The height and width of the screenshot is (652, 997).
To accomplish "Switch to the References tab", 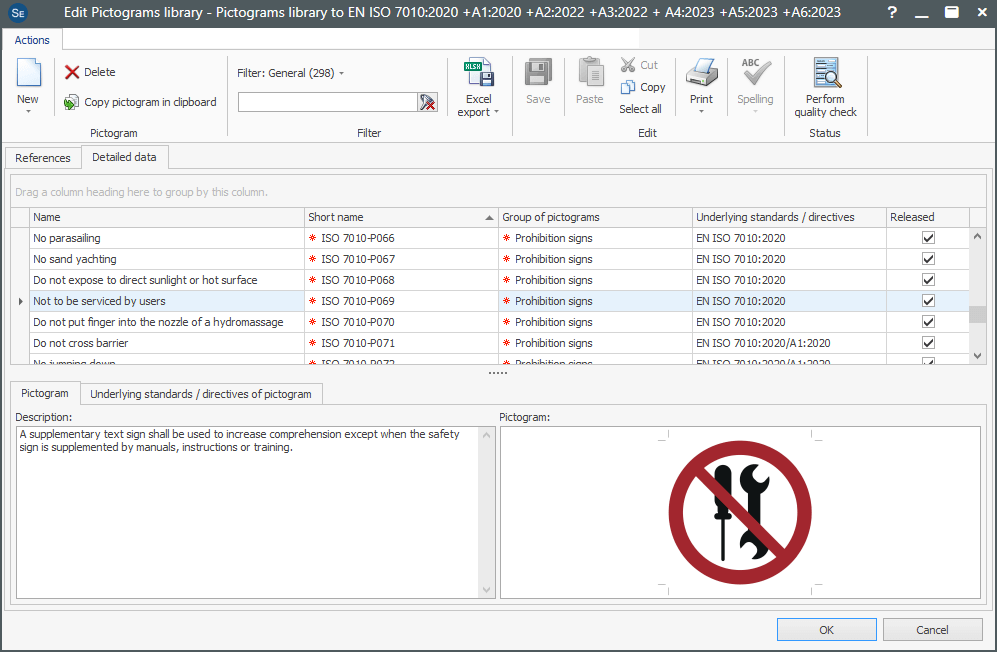I will coord(43,158).
